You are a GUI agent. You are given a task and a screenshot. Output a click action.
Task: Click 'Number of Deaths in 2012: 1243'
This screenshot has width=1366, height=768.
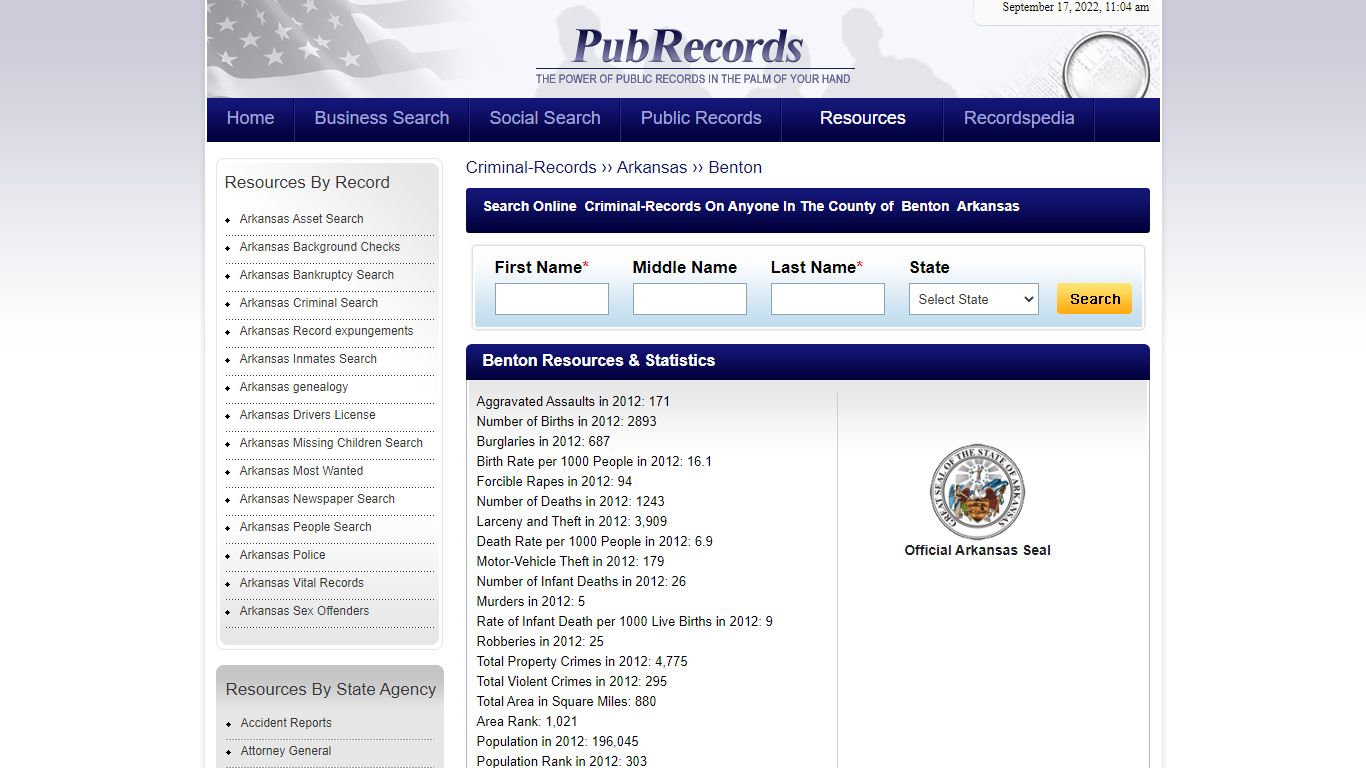[x=570, y=501]
